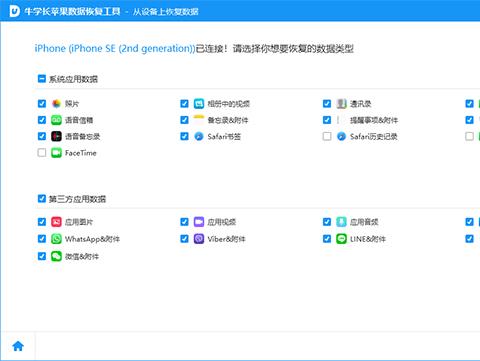Click the Contacts (通讯录) icon

click(x=341, y=104)
